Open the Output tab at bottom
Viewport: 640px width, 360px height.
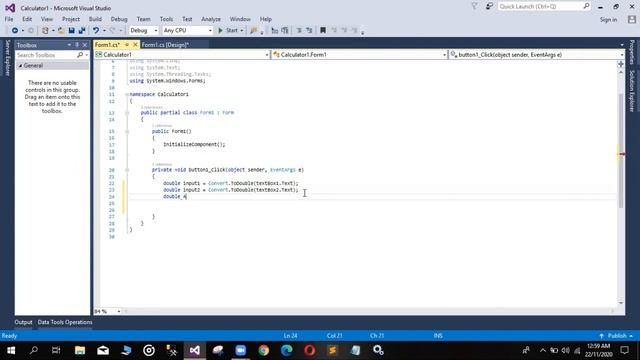(23, 322)
